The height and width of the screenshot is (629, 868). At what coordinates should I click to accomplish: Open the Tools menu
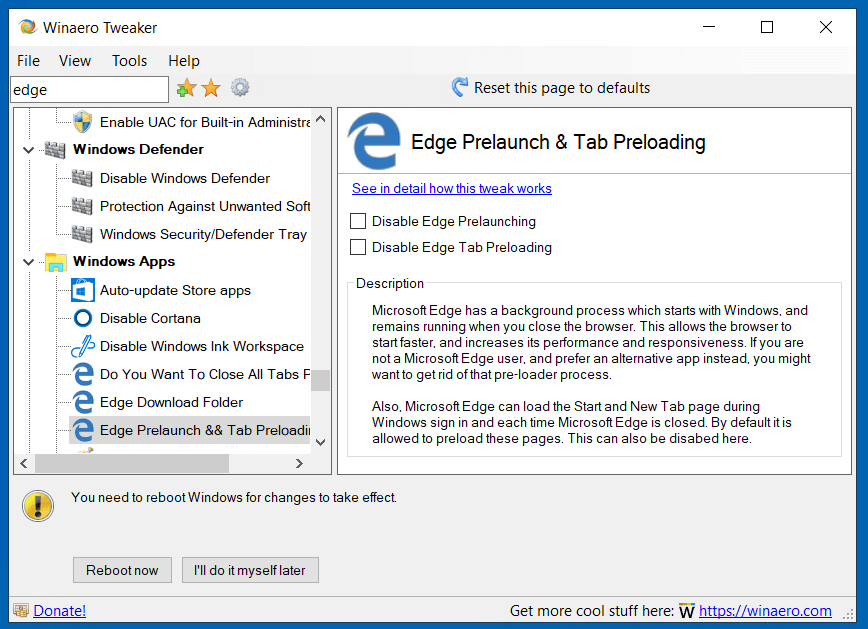tap(129, 61)
